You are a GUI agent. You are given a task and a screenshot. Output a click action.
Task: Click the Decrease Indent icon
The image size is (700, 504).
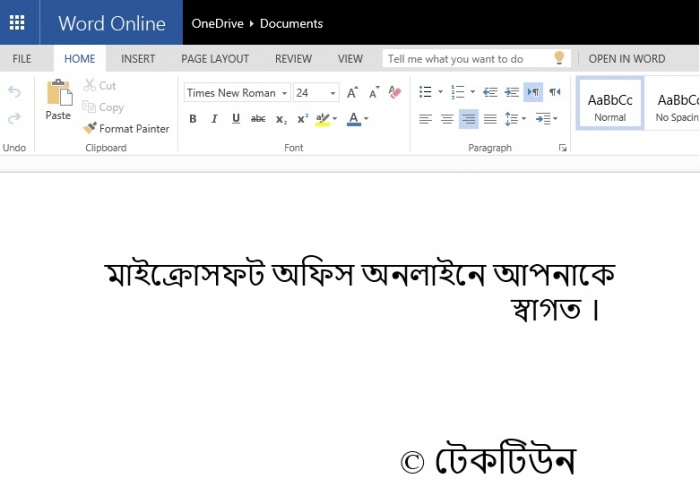(x=490, y=92)
